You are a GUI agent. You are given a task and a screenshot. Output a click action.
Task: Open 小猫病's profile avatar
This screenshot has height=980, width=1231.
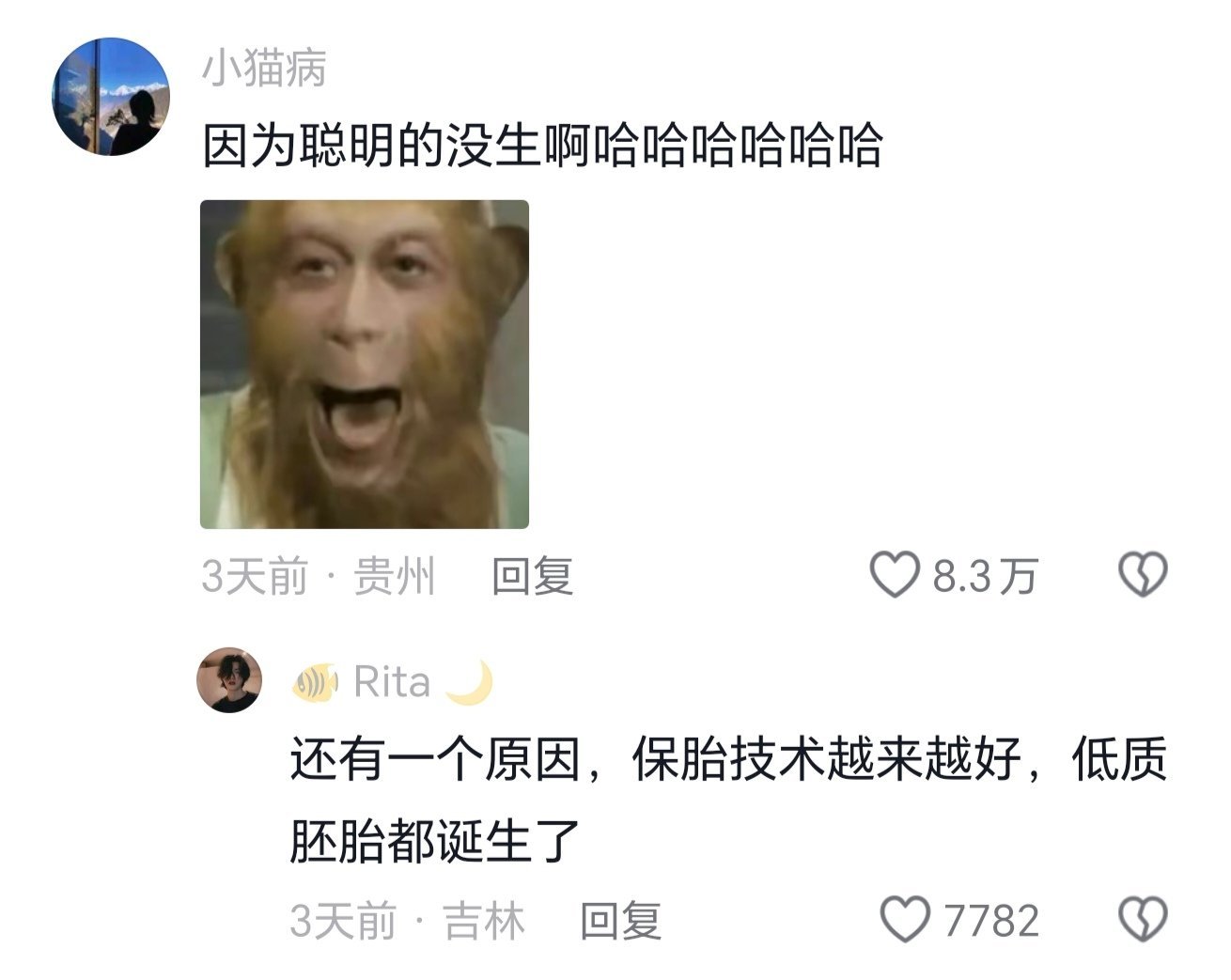[x=111, y=97]
